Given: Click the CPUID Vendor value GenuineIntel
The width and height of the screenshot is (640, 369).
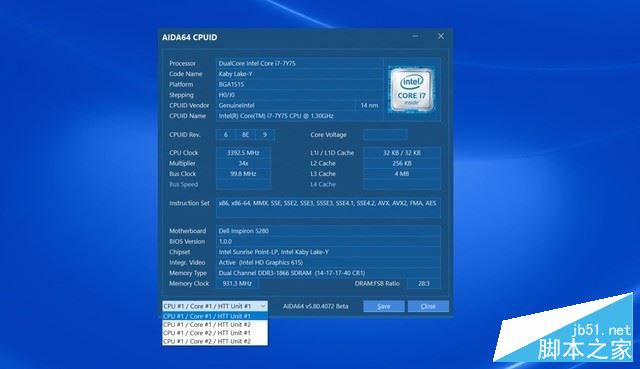Looking at the screenshot, I should (x=285, y=105).
